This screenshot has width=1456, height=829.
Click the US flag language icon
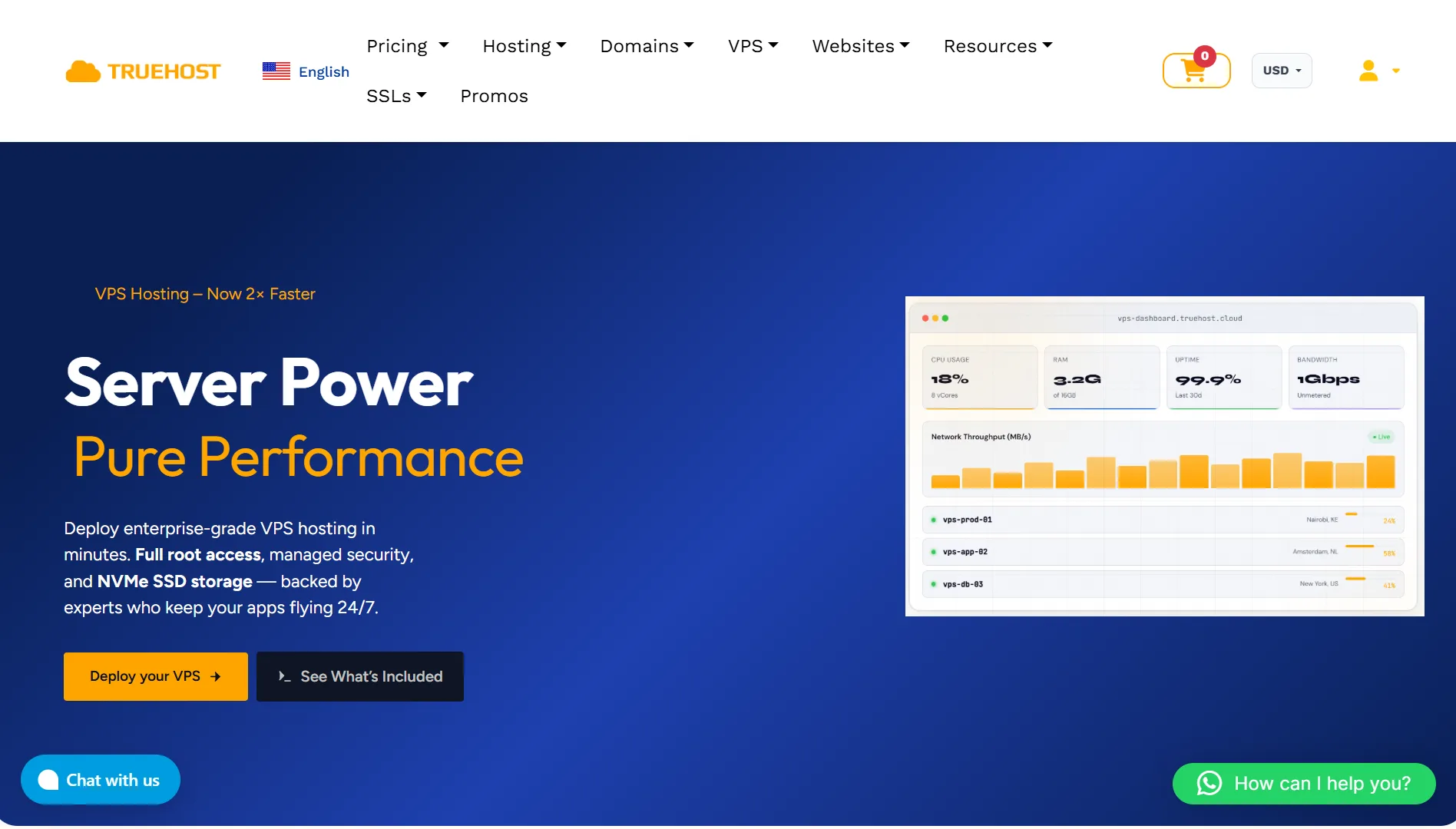pos(276,71)
